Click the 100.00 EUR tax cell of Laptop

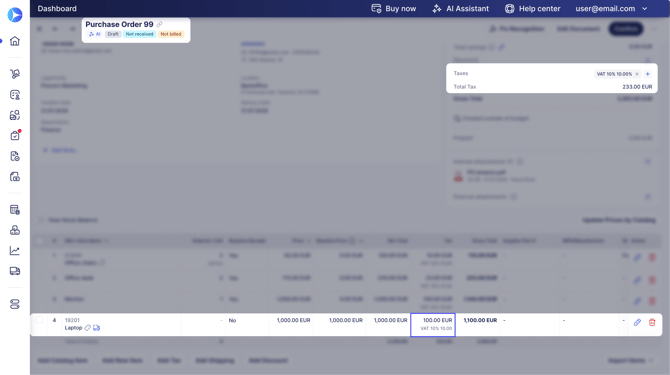(x=433, y=325)
